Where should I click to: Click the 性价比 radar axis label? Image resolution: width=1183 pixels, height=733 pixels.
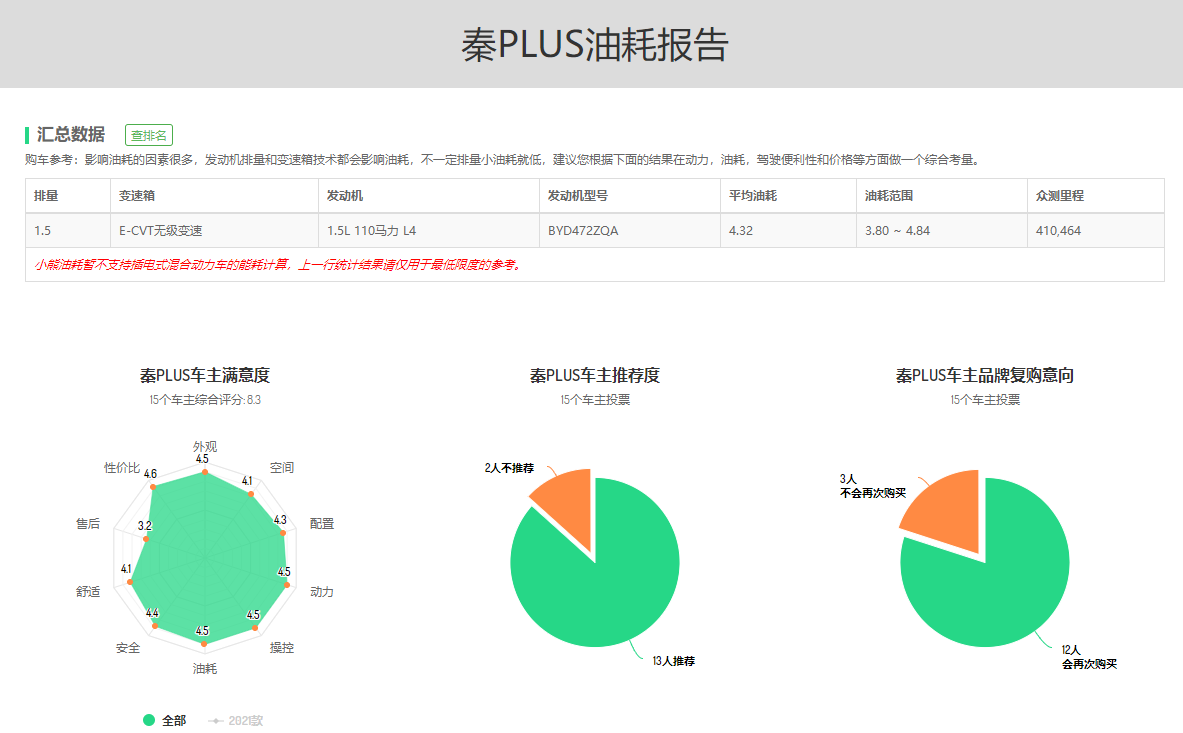[121, 468]
